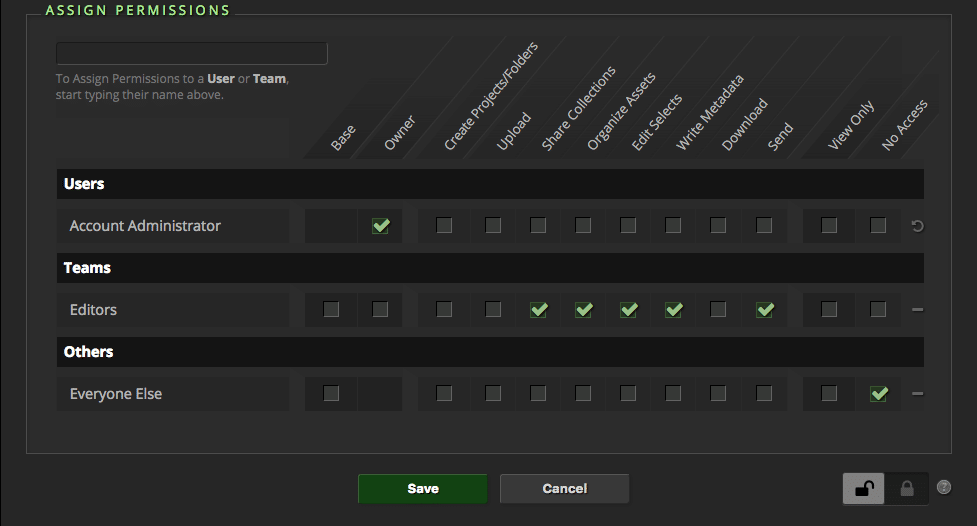This screenshot has width=977, height=526.
Task: Enable Base permission for Editors team
Action: pos(331,310)
